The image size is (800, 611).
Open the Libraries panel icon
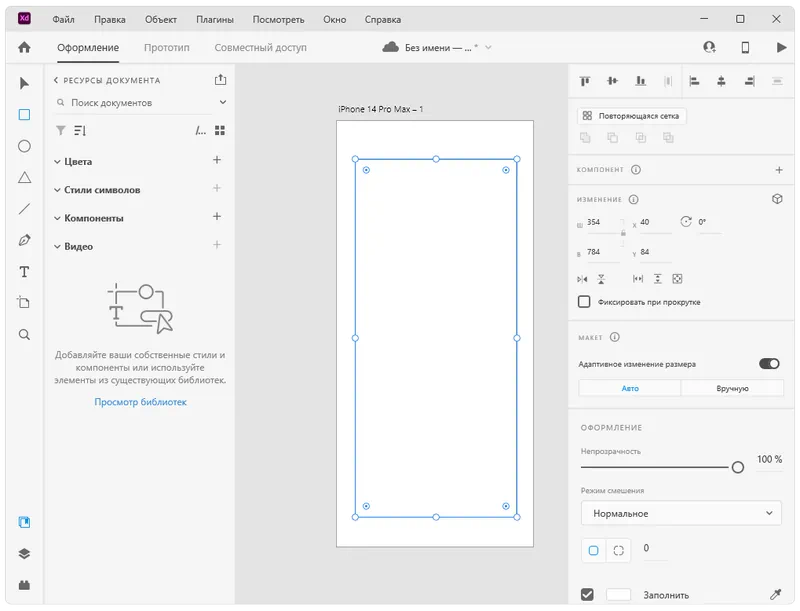[24, 522]
